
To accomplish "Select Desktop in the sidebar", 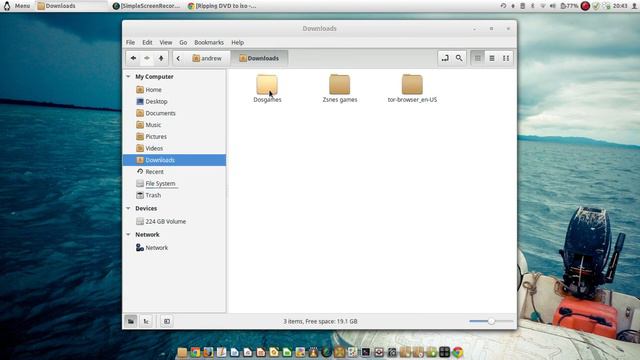I will coord(174,102).
